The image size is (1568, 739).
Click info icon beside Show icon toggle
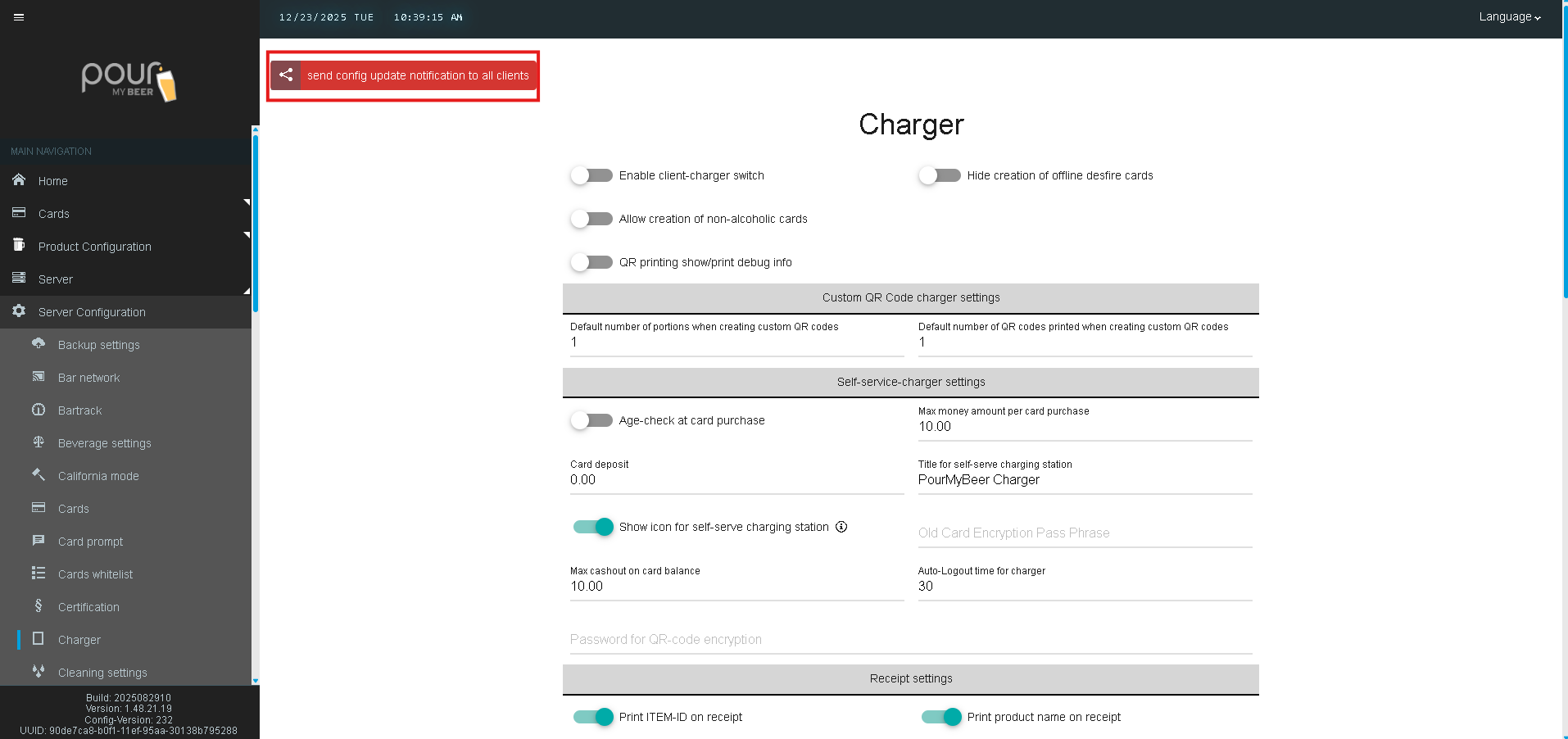[841, 527]
